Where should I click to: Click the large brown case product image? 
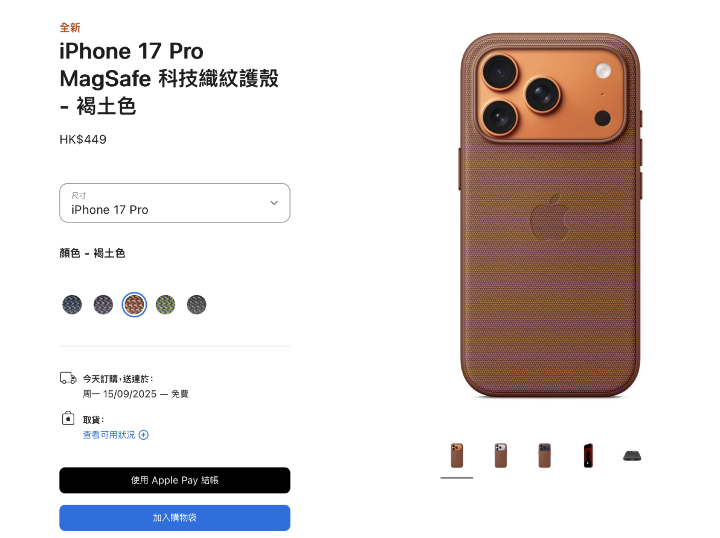click(550, 215)
